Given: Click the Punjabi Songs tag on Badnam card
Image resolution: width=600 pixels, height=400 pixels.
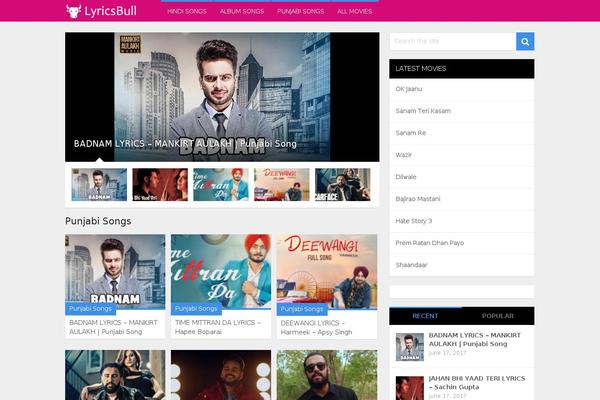Looking at the screenshot, I should pyautogui.click(x=90, y=309).
